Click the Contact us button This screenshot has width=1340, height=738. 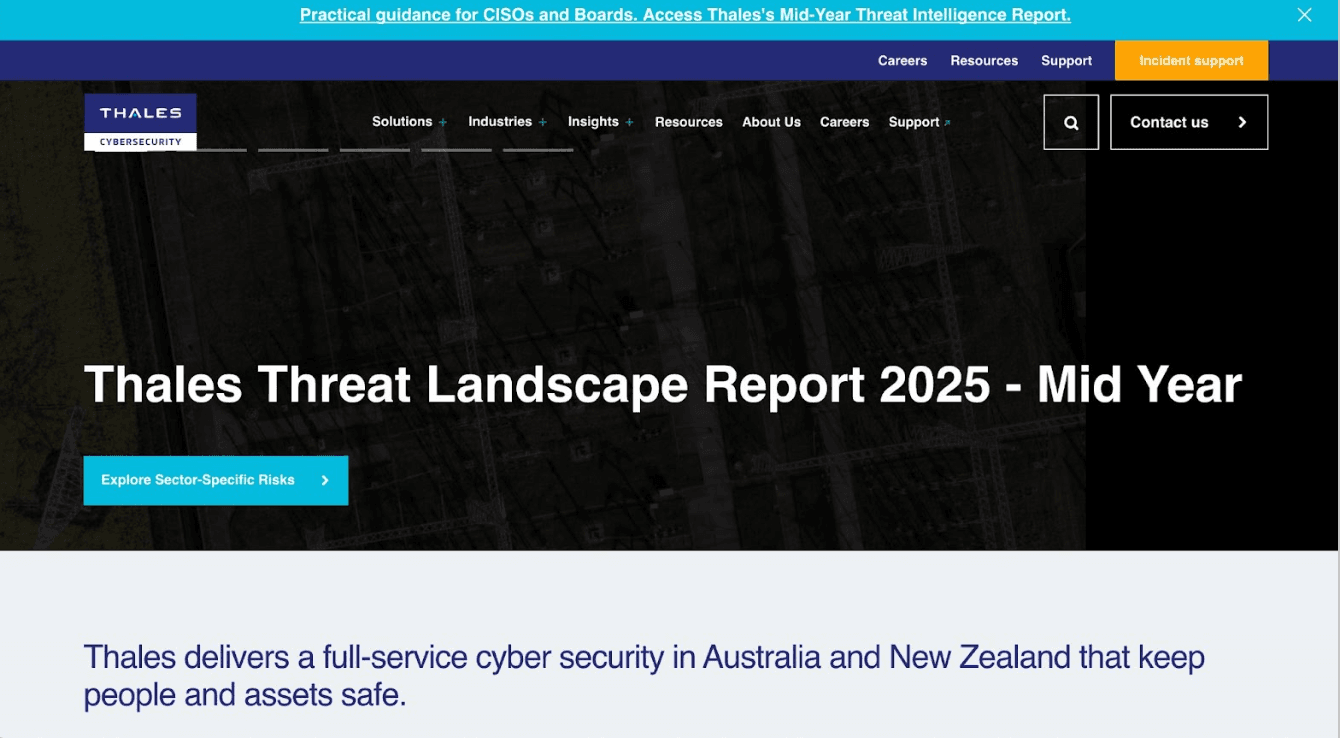coord(1189,122)
